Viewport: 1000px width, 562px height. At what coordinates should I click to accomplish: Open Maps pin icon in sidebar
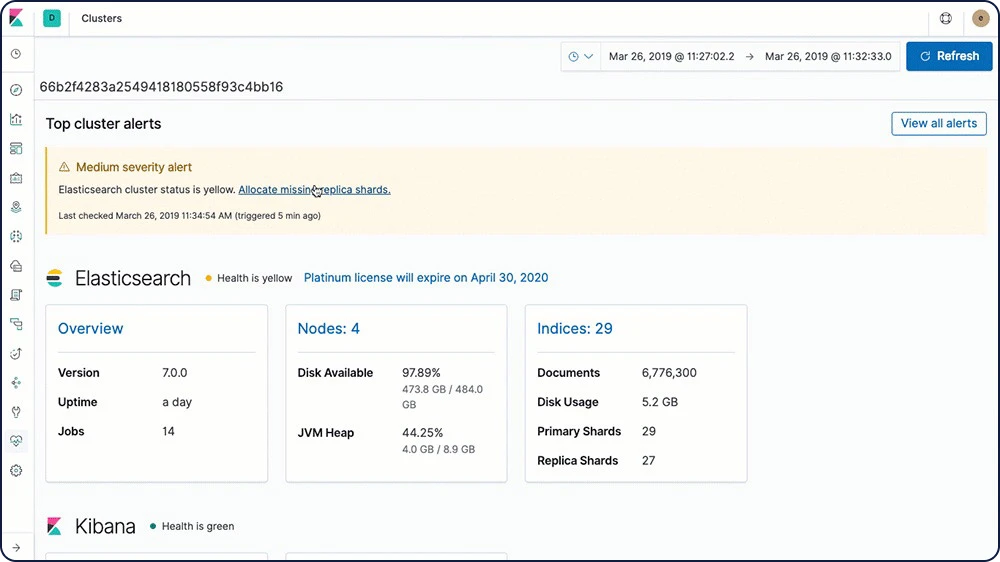coord(16,207)
